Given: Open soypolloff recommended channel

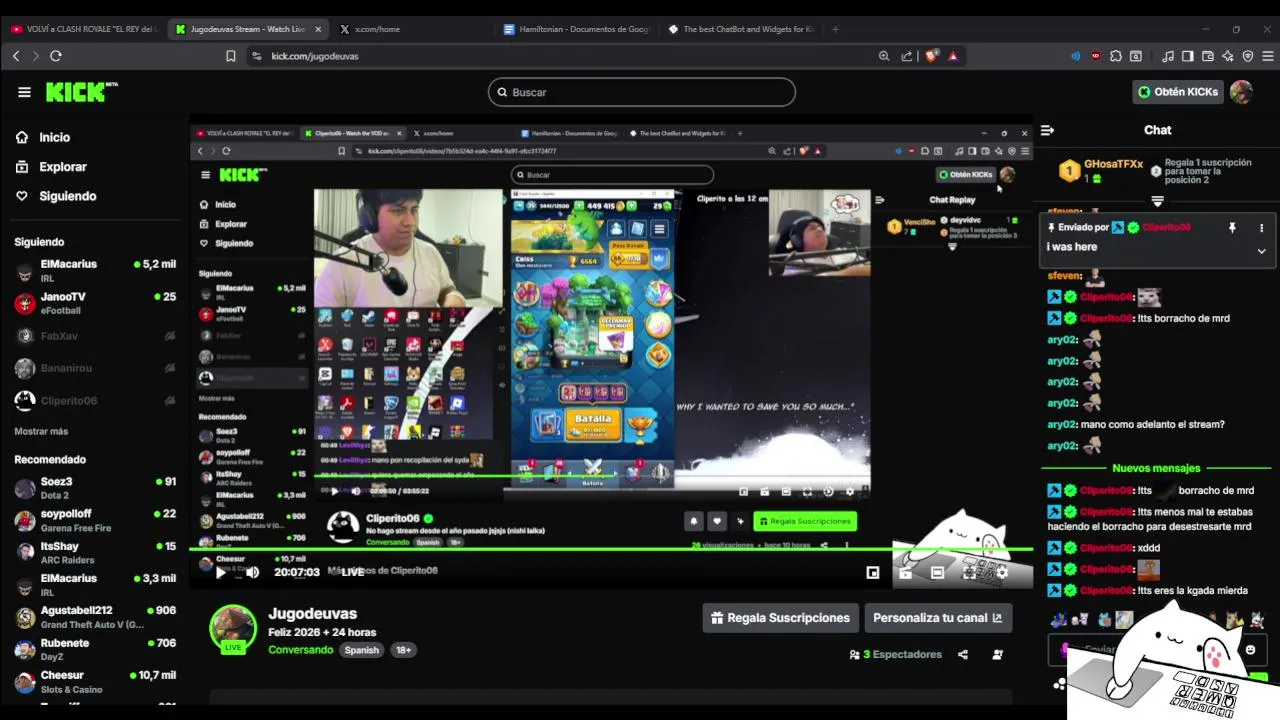Looking at the screenshot, I should [95, 521].
